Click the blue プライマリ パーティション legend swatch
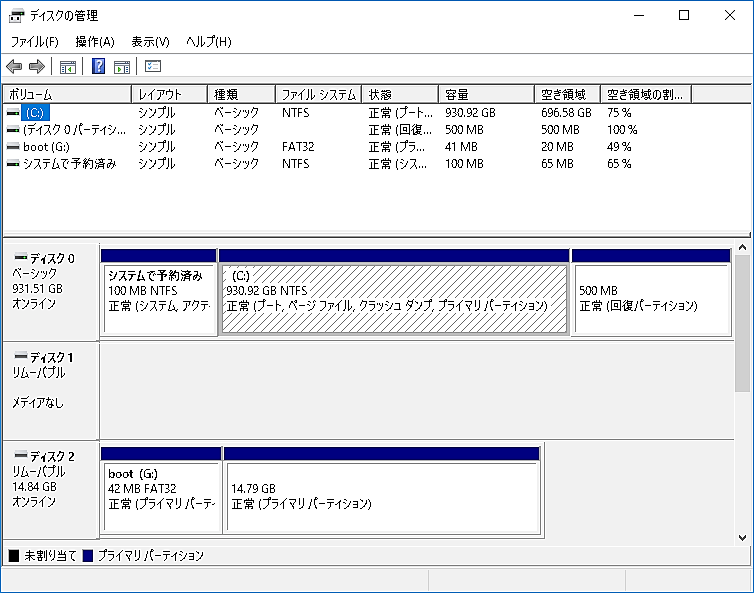 [88, 556]
